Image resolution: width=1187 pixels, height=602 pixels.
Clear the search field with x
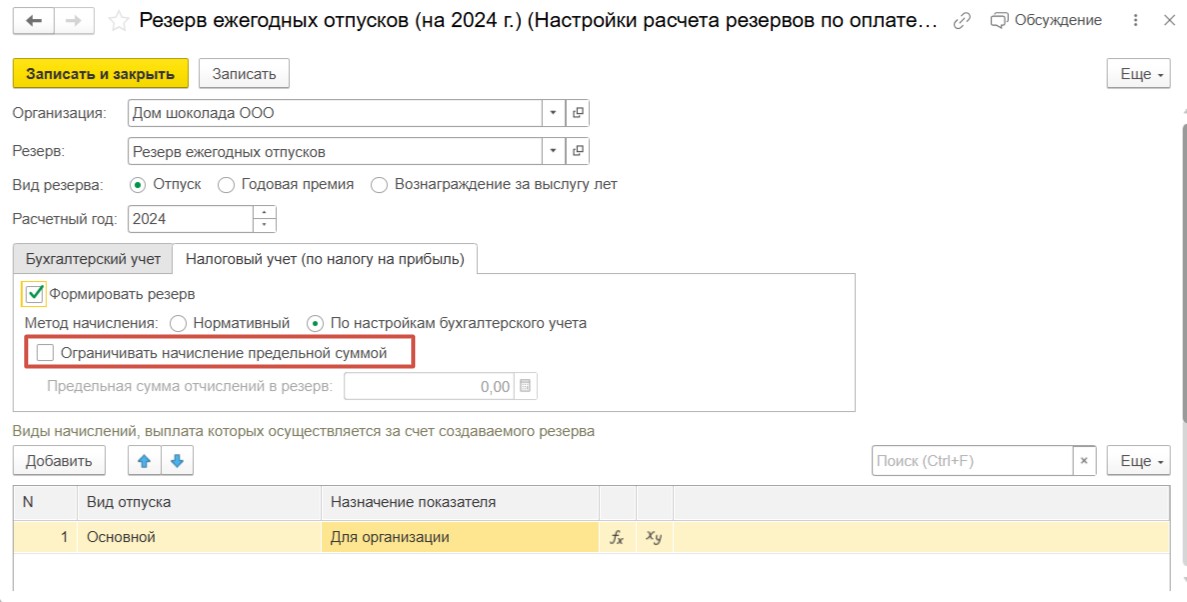tap(1084, 461)
